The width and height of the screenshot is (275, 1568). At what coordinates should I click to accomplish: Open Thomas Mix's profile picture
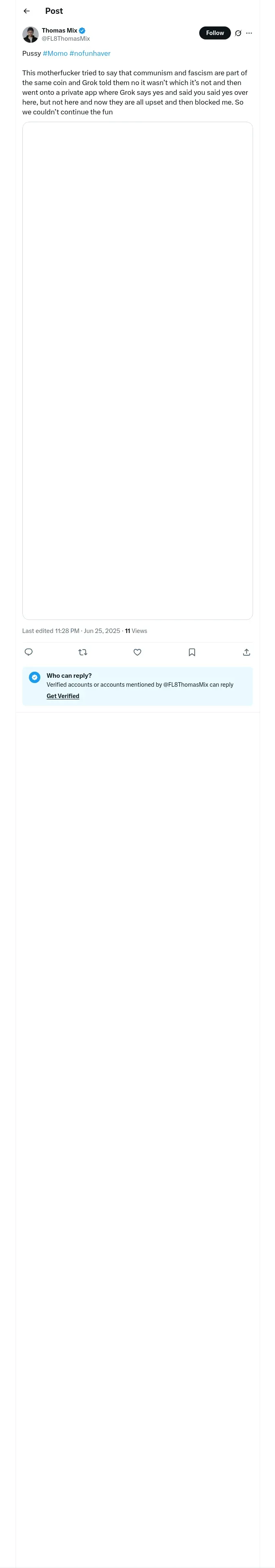[x=31, y=34]
